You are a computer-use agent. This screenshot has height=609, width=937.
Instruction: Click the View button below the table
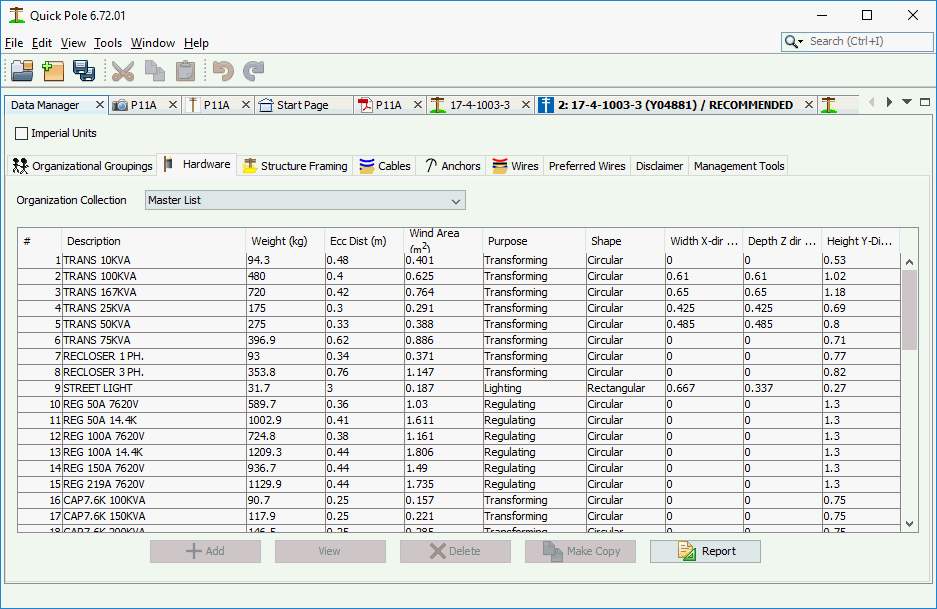pyautogui.click(x=330, y=551)
